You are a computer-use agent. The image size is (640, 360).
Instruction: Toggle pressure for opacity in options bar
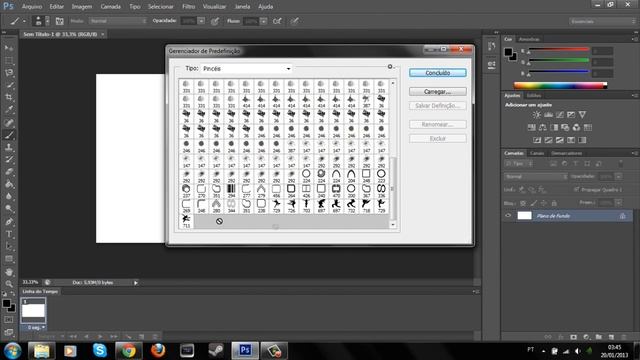pos(215,21)
